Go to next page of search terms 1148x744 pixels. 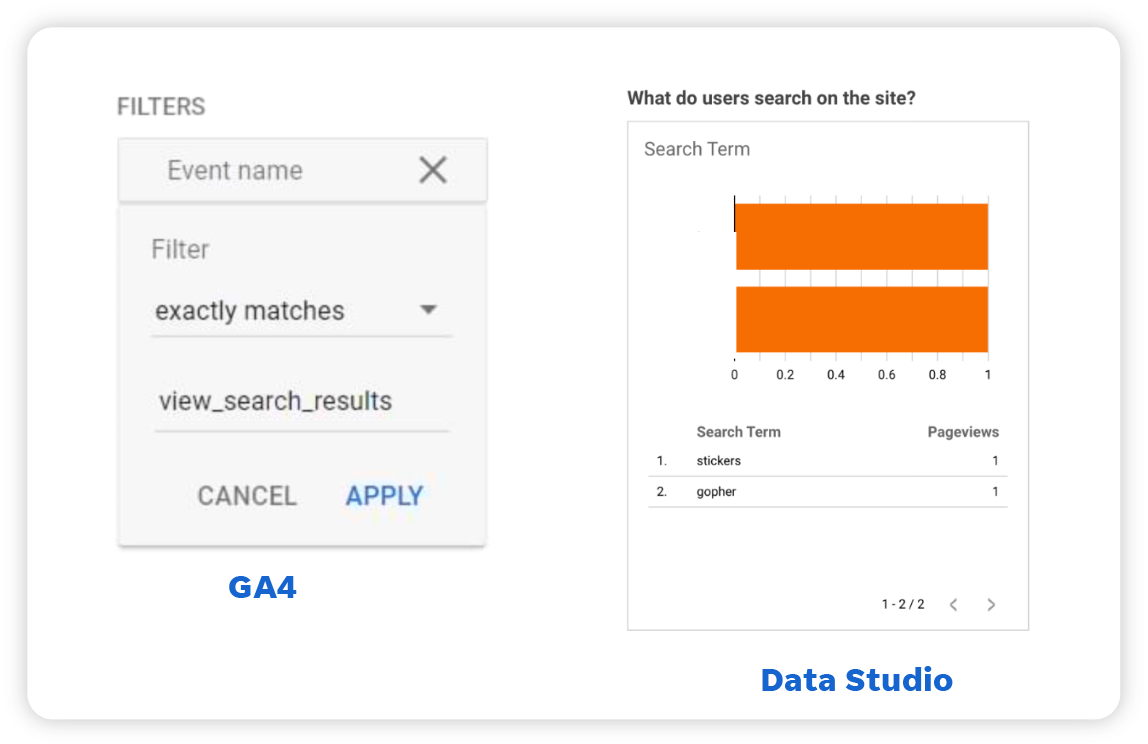[x=991, y=604]
